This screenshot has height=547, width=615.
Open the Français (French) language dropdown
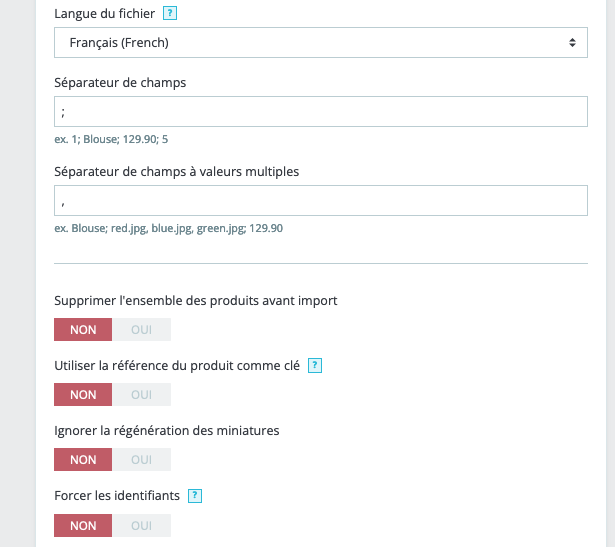[320, 42]
